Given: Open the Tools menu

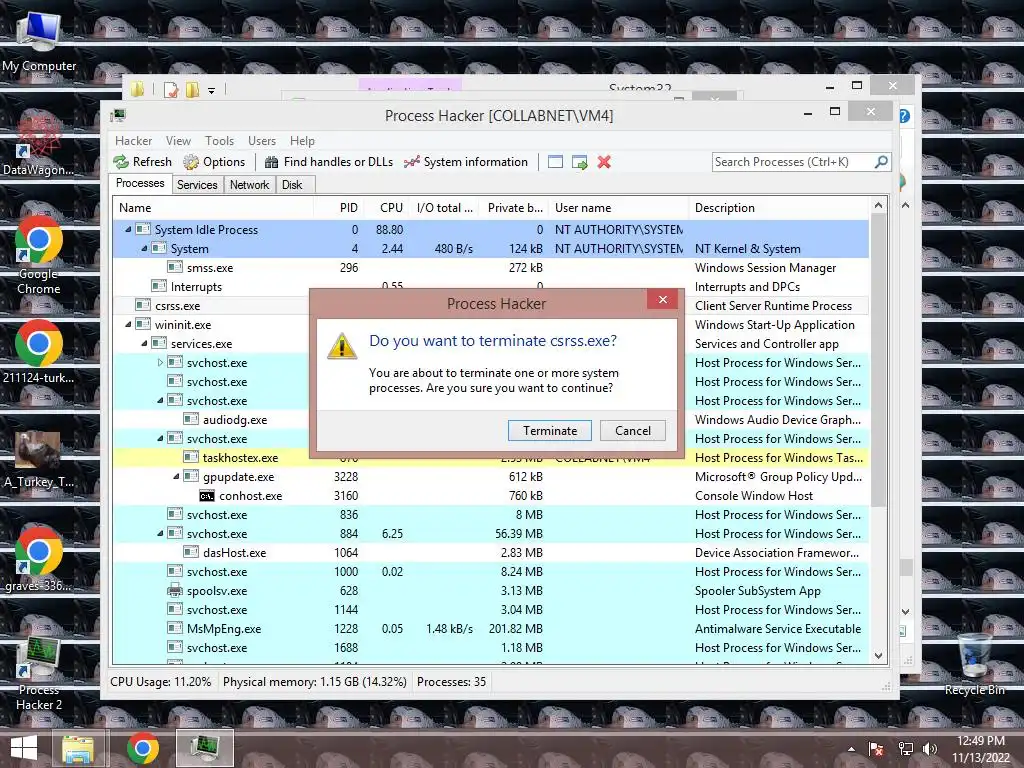Looking at the screenshot, I should [219, 140].
